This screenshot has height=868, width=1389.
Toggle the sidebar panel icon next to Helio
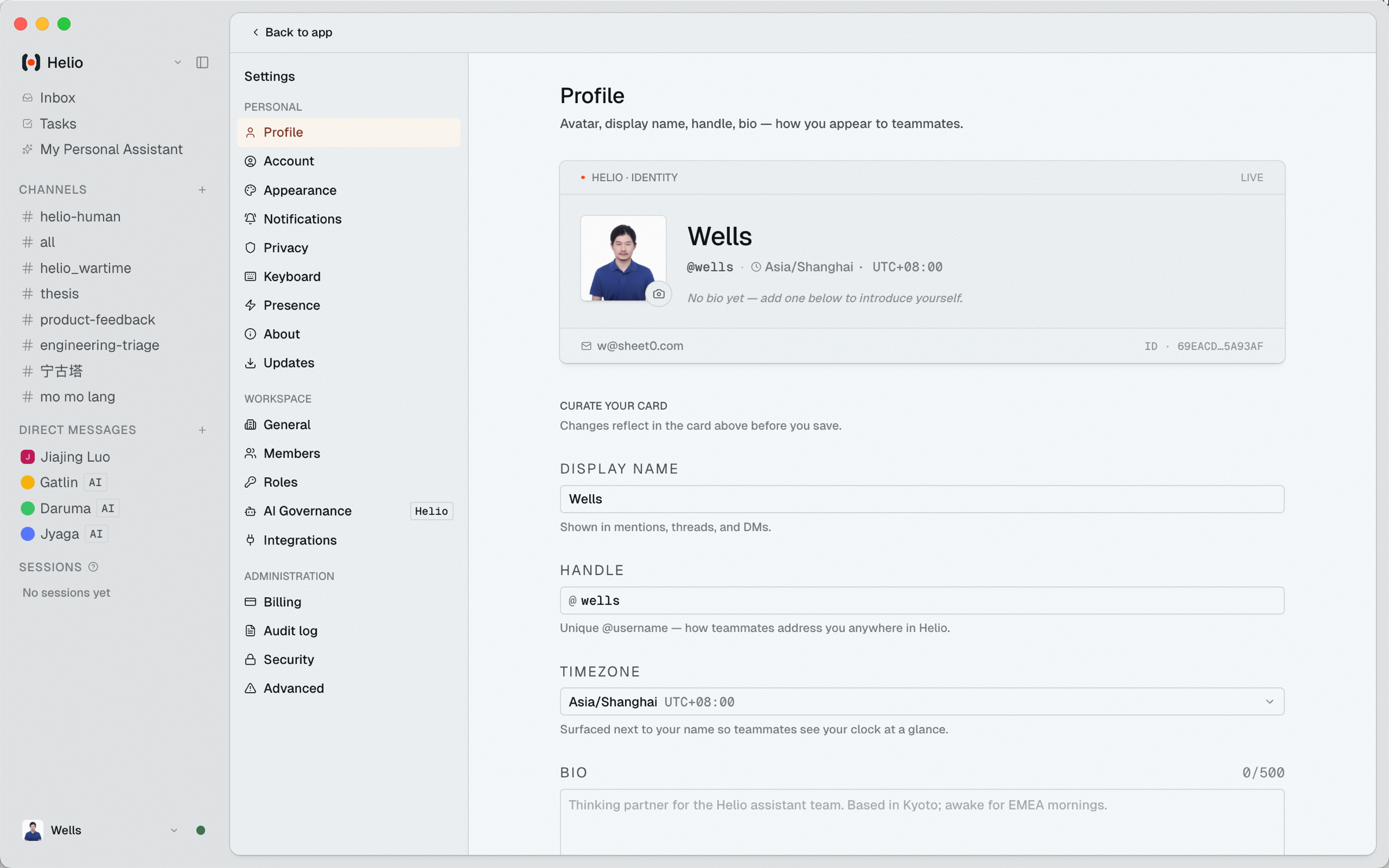pyautogui.click(x=202, y=62)
